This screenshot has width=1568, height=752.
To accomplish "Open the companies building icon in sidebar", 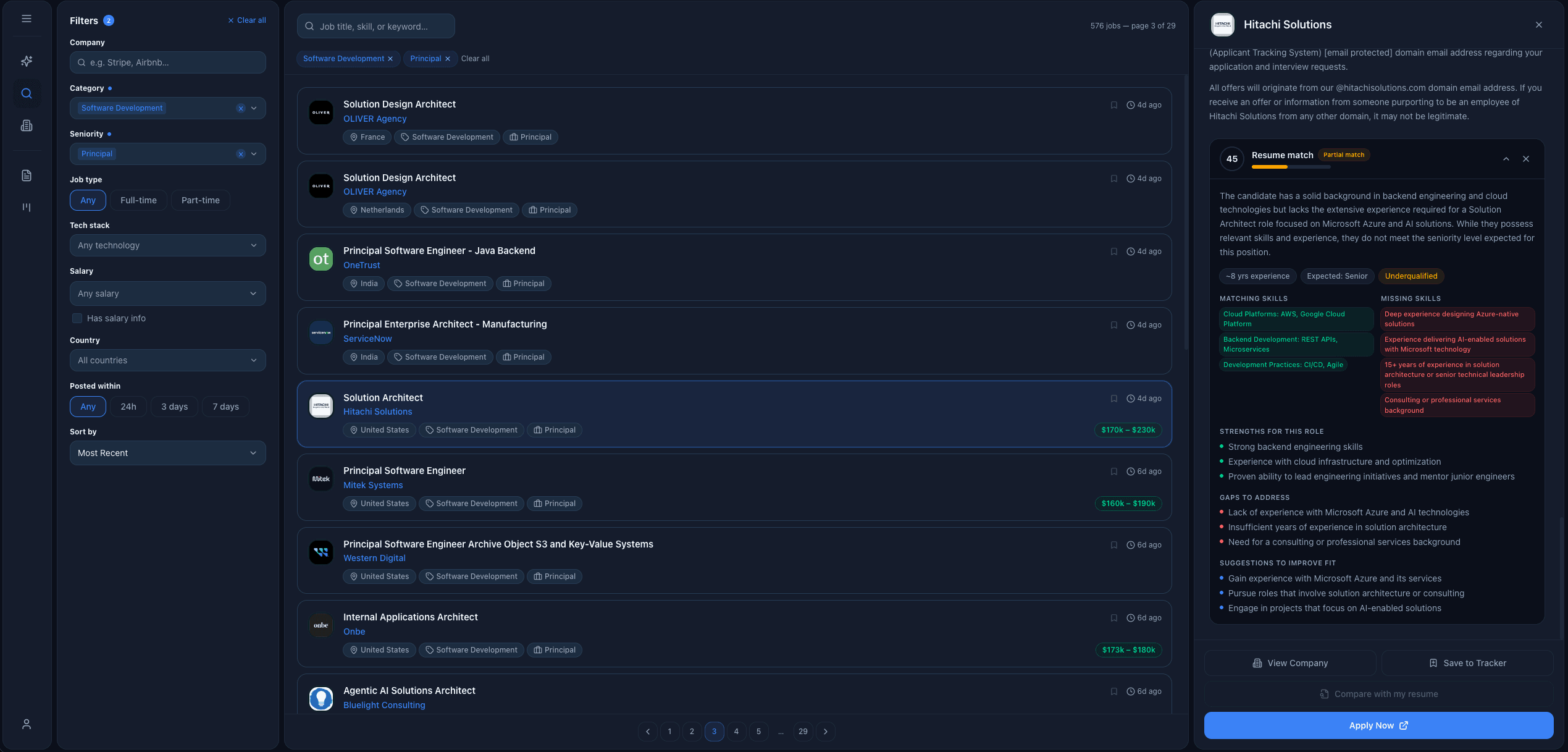I will (x=27, y=125).
